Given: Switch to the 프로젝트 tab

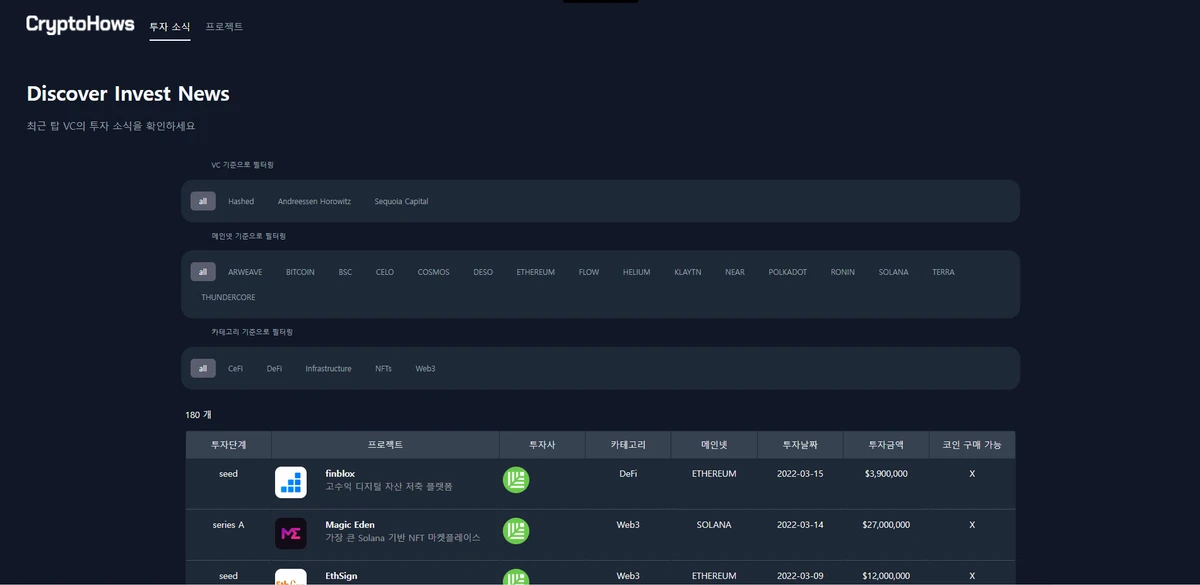Looking at the screenshot, I should 224,27.
